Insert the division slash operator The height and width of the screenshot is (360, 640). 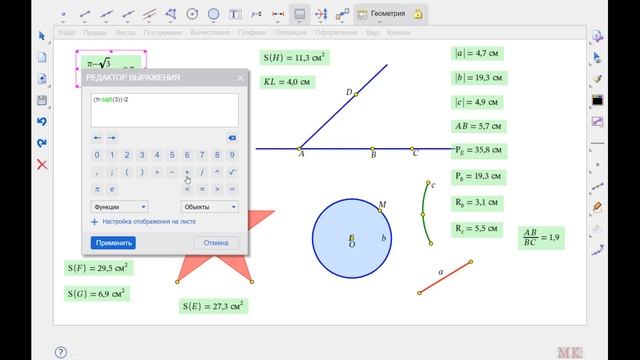click(202, 172)
